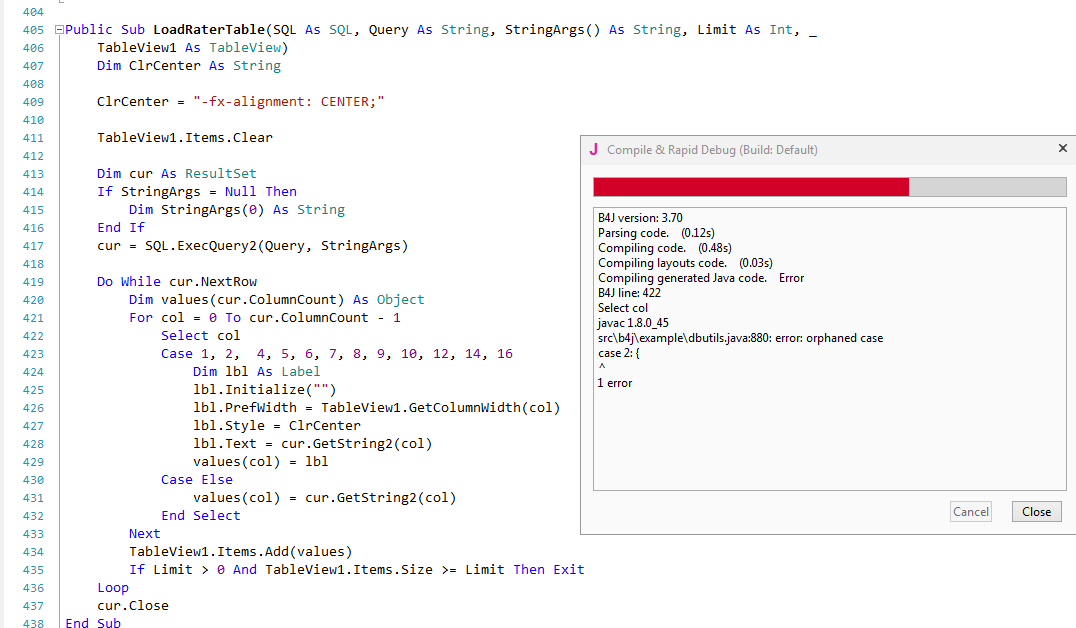1076x628 pixels.
Task: Click the pink J icon in dialog title
Action: tap(594, 149)
